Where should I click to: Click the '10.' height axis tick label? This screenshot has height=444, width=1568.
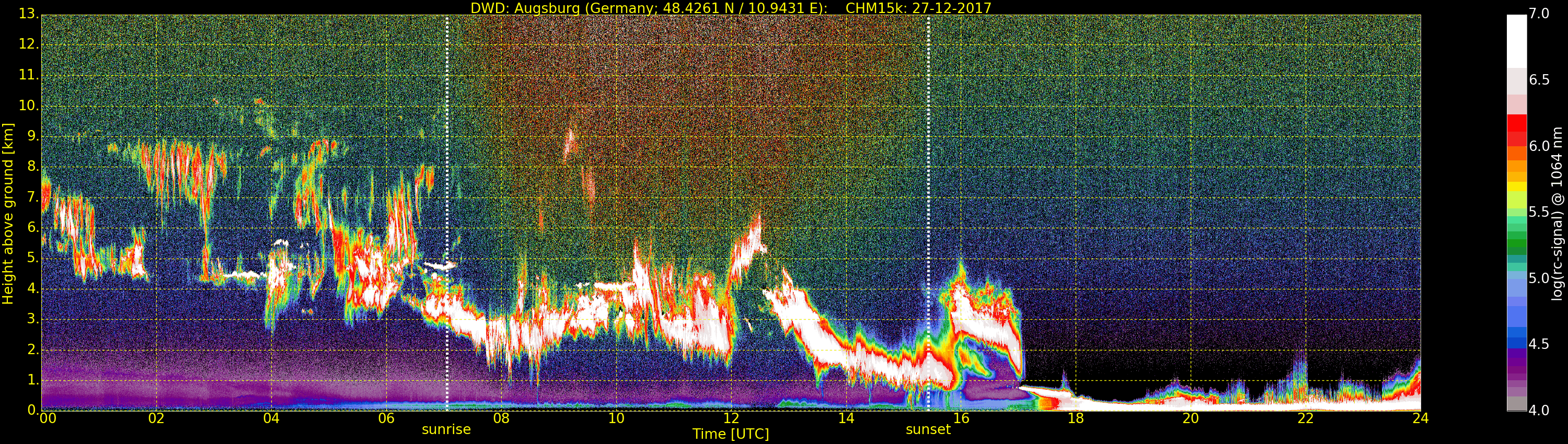point(29,105)
